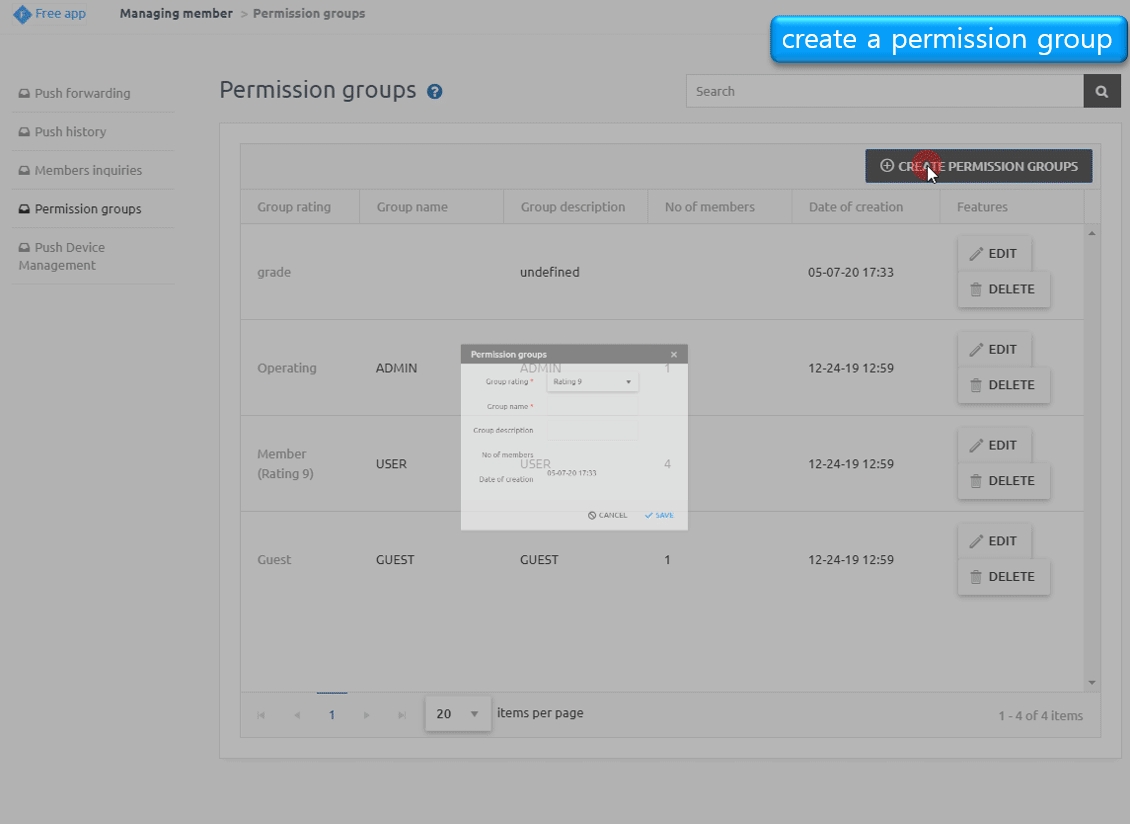Go to previous page arrow
The width and height of the screenshot is (1130, 824).
297,715
